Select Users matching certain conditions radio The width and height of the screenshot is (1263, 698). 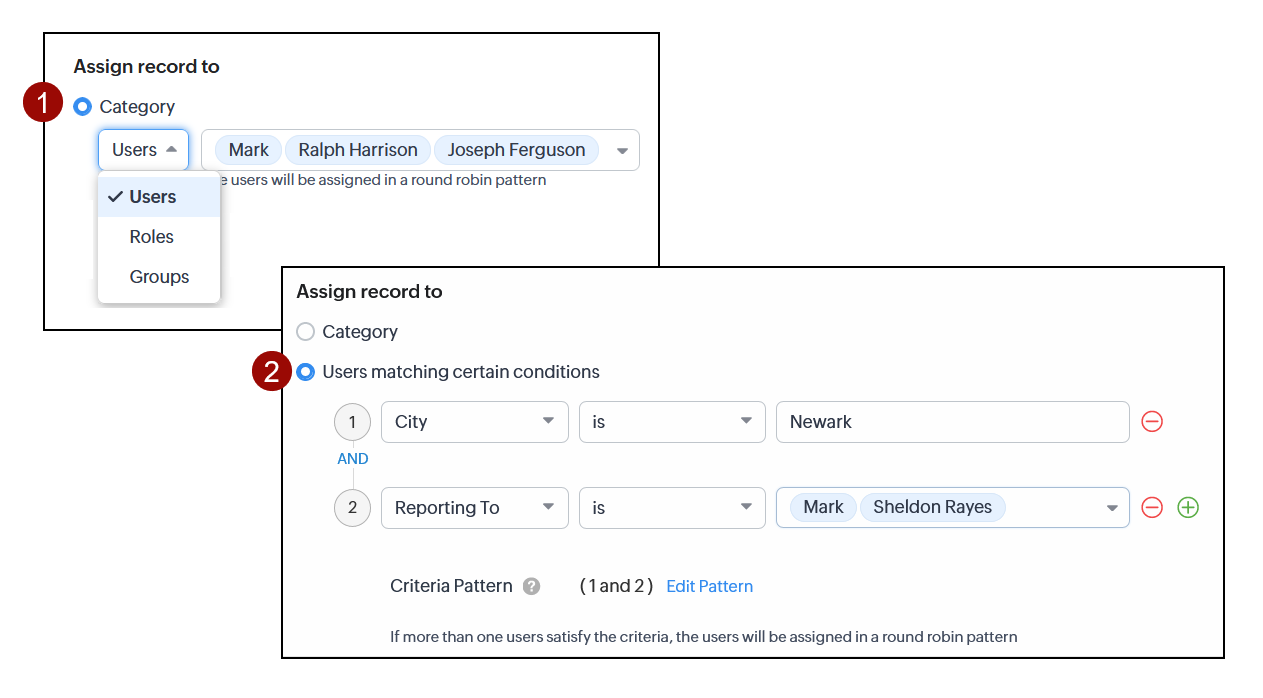pos(306,372)
